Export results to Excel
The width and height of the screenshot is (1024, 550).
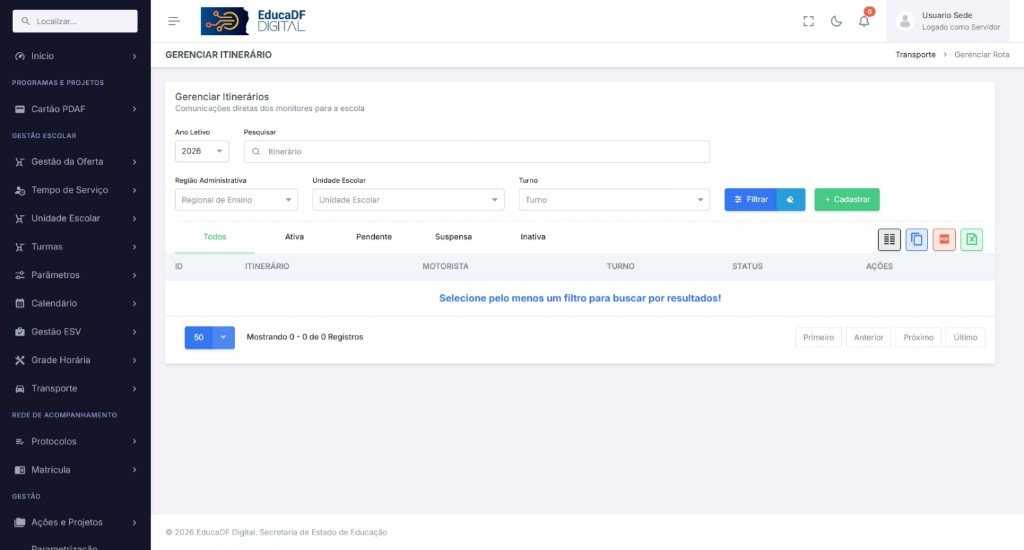pyautogui.click(x=972, y=240)
